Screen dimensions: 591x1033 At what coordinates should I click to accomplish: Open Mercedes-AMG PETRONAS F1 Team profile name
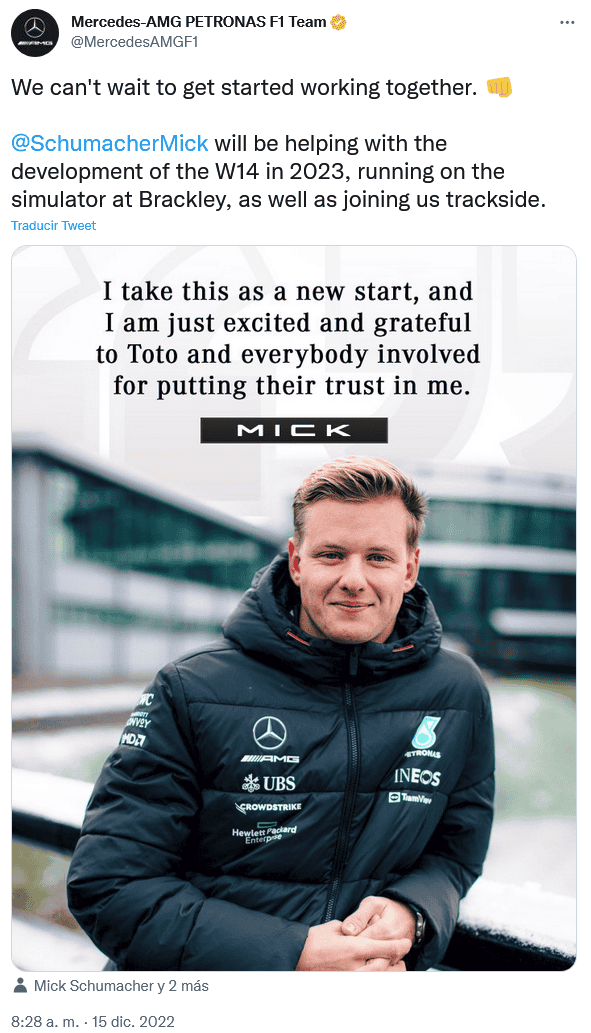(198, 22)
